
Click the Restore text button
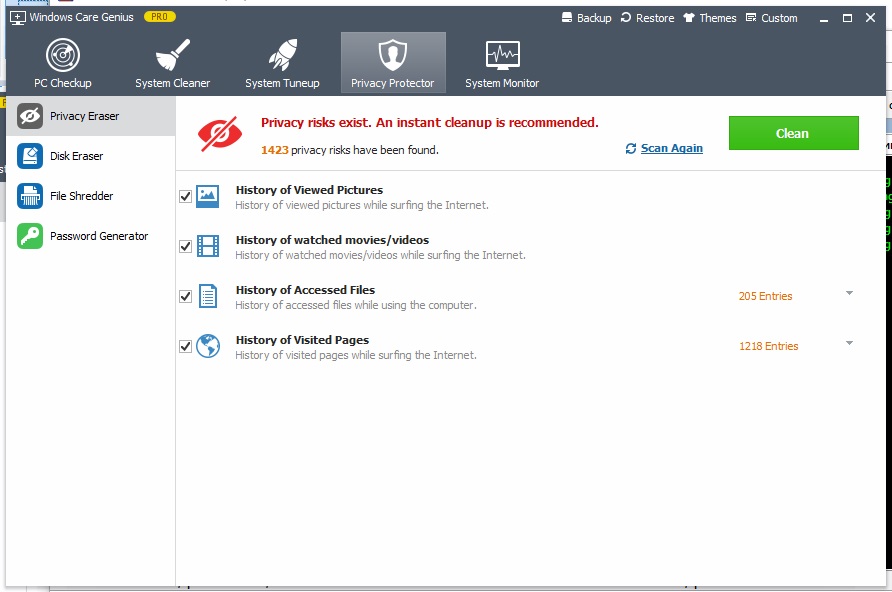click(655, 18)
